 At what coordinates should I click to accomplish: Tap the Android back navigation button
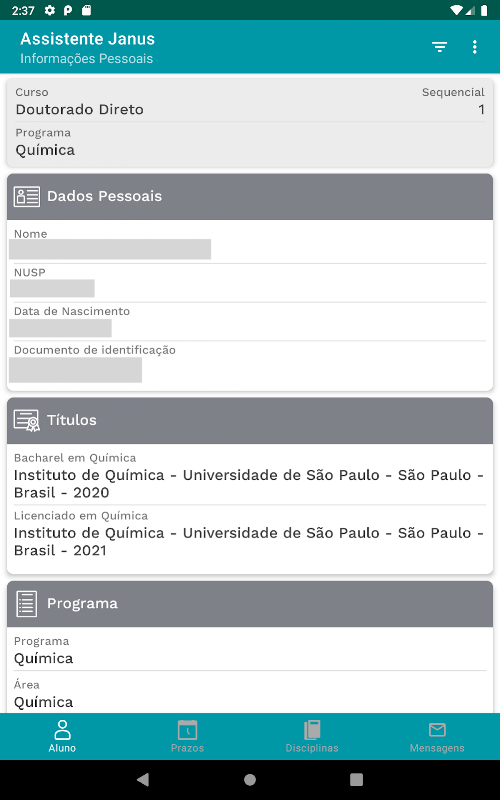[x=143, y=779]
